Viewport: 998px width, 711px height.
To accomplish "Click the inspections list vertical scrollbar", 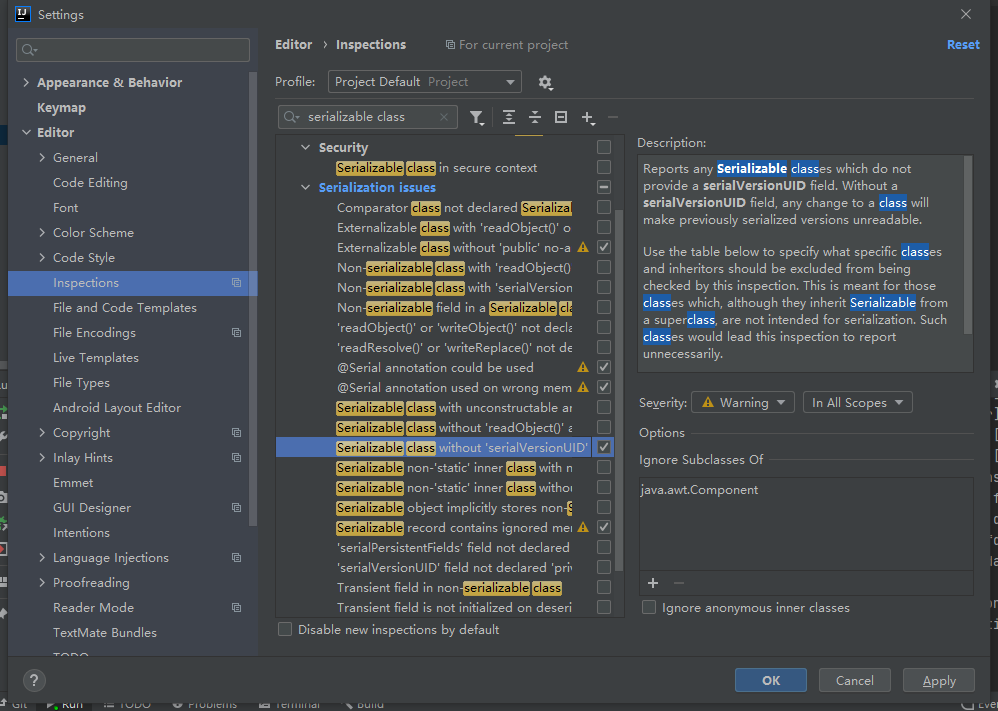I will tap(620, 390).
